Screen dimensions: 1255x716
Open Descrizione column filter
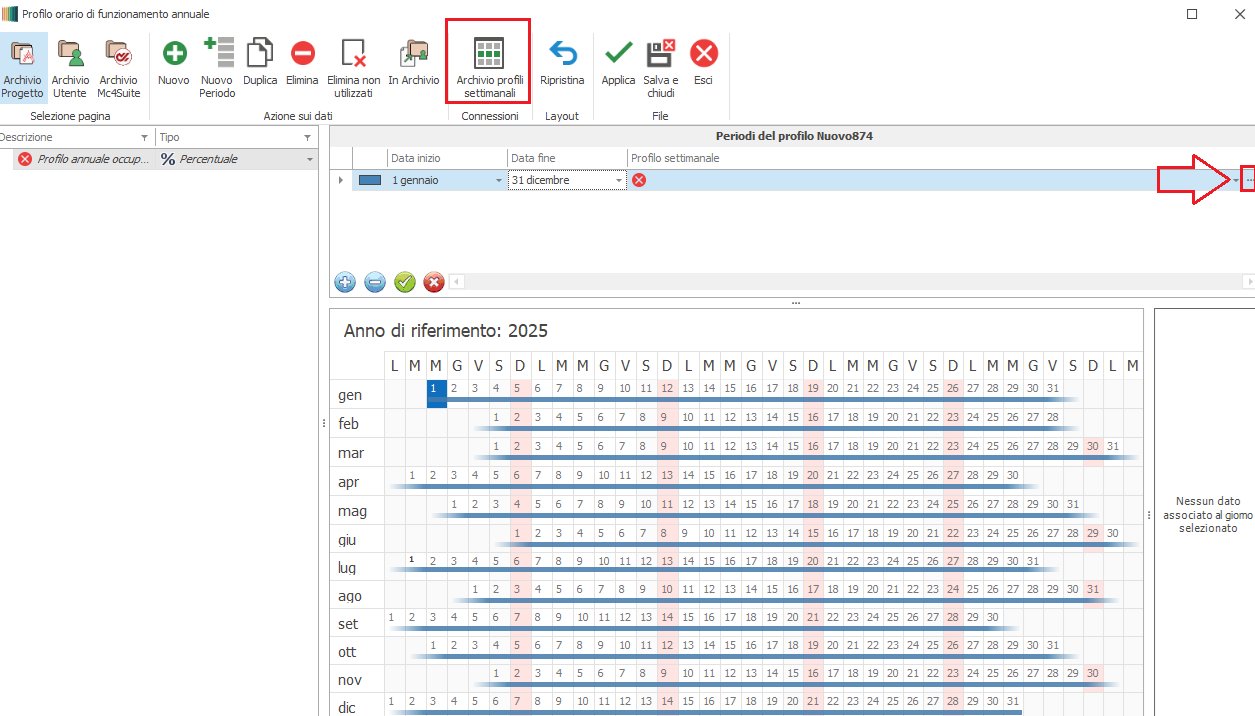[x=145, y=138]
